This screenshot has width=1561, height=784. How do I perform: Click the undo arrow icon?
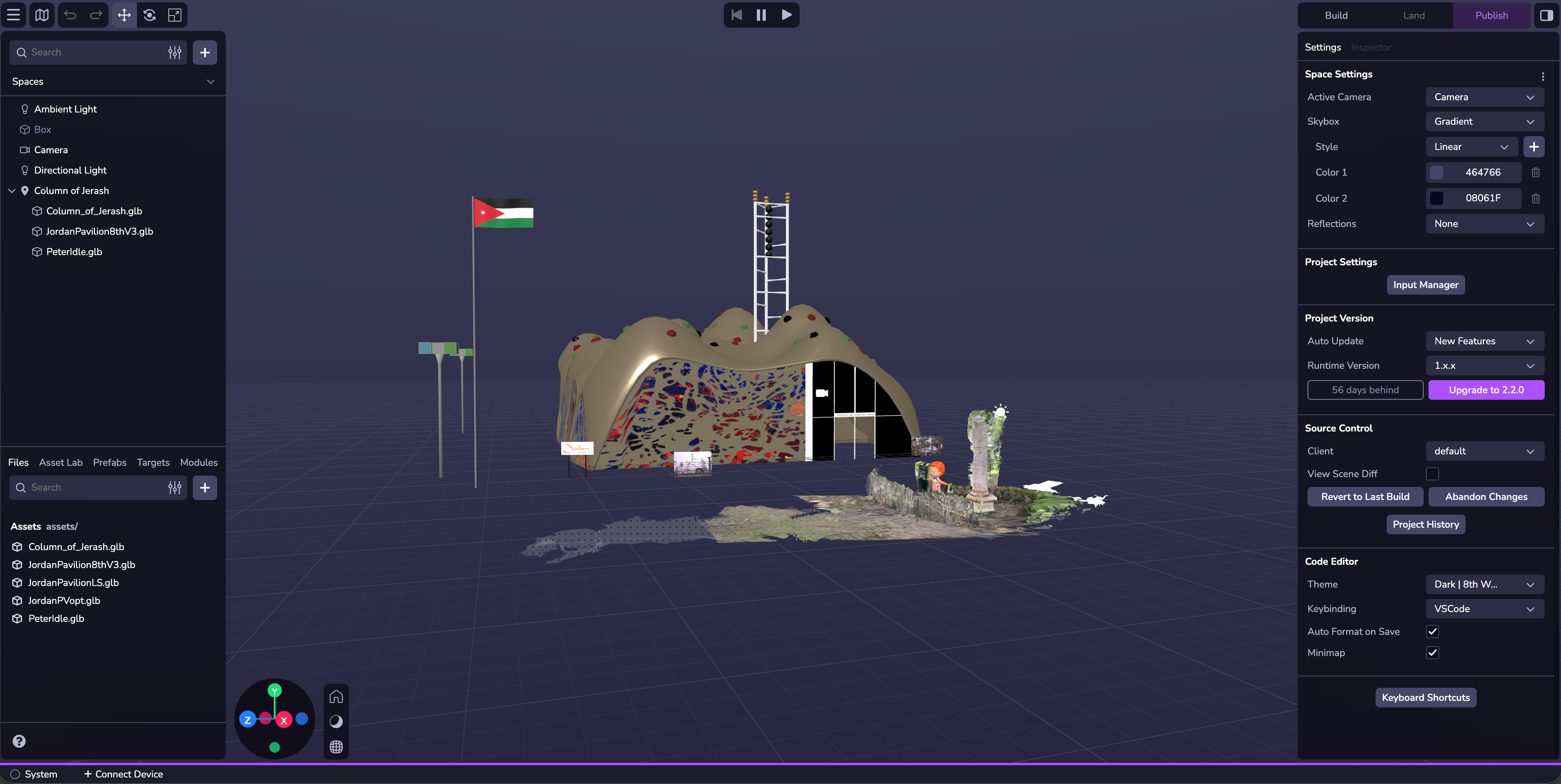(x=70, y=15)
